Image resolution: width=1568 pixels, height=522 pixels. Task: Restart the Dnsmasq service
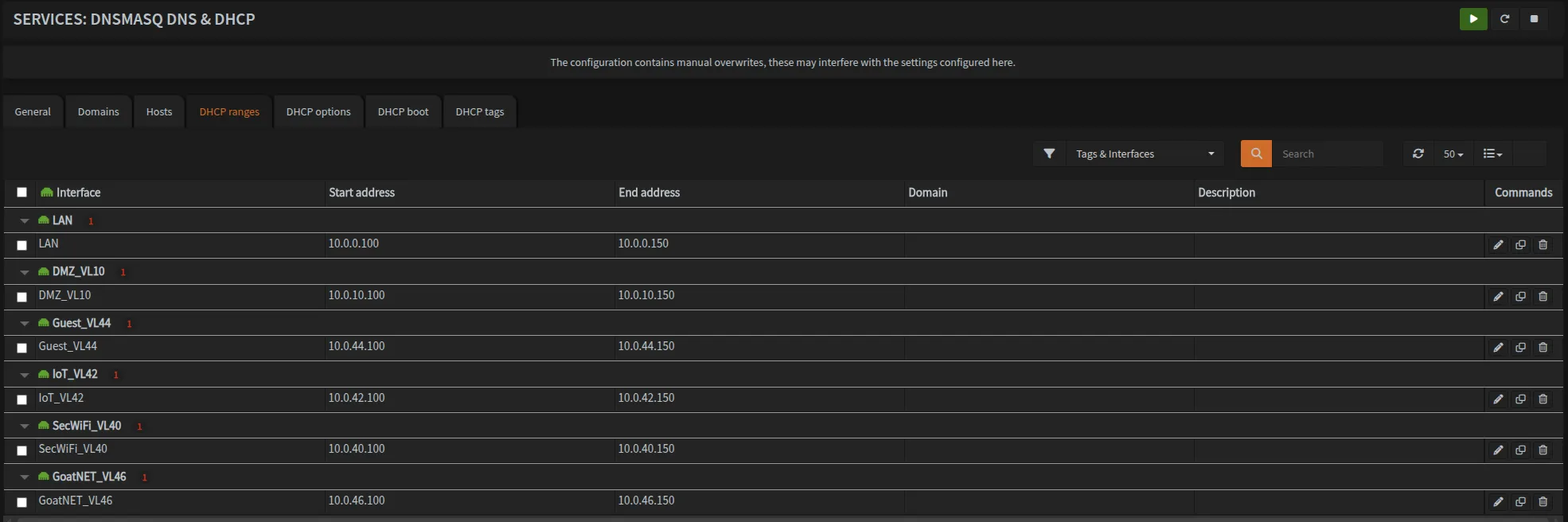tap(1504, 19)
